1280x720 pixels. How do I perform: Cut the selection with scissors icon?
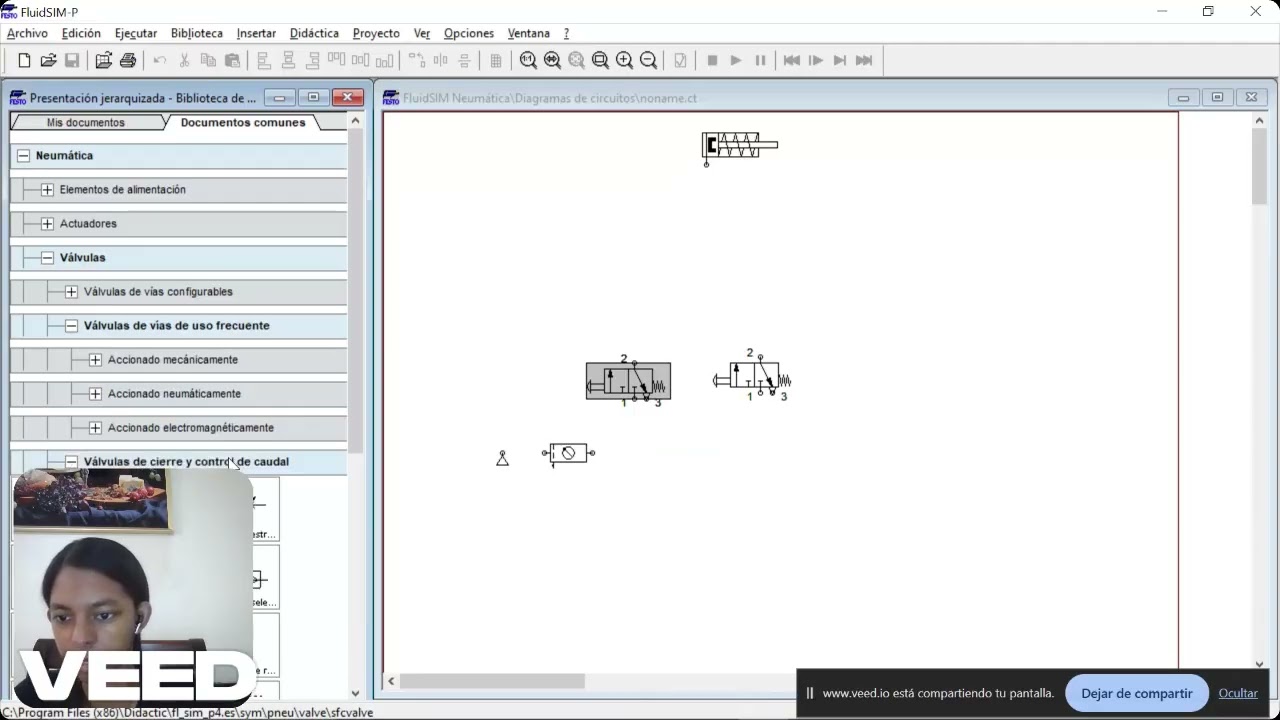[x=184, y=61]
